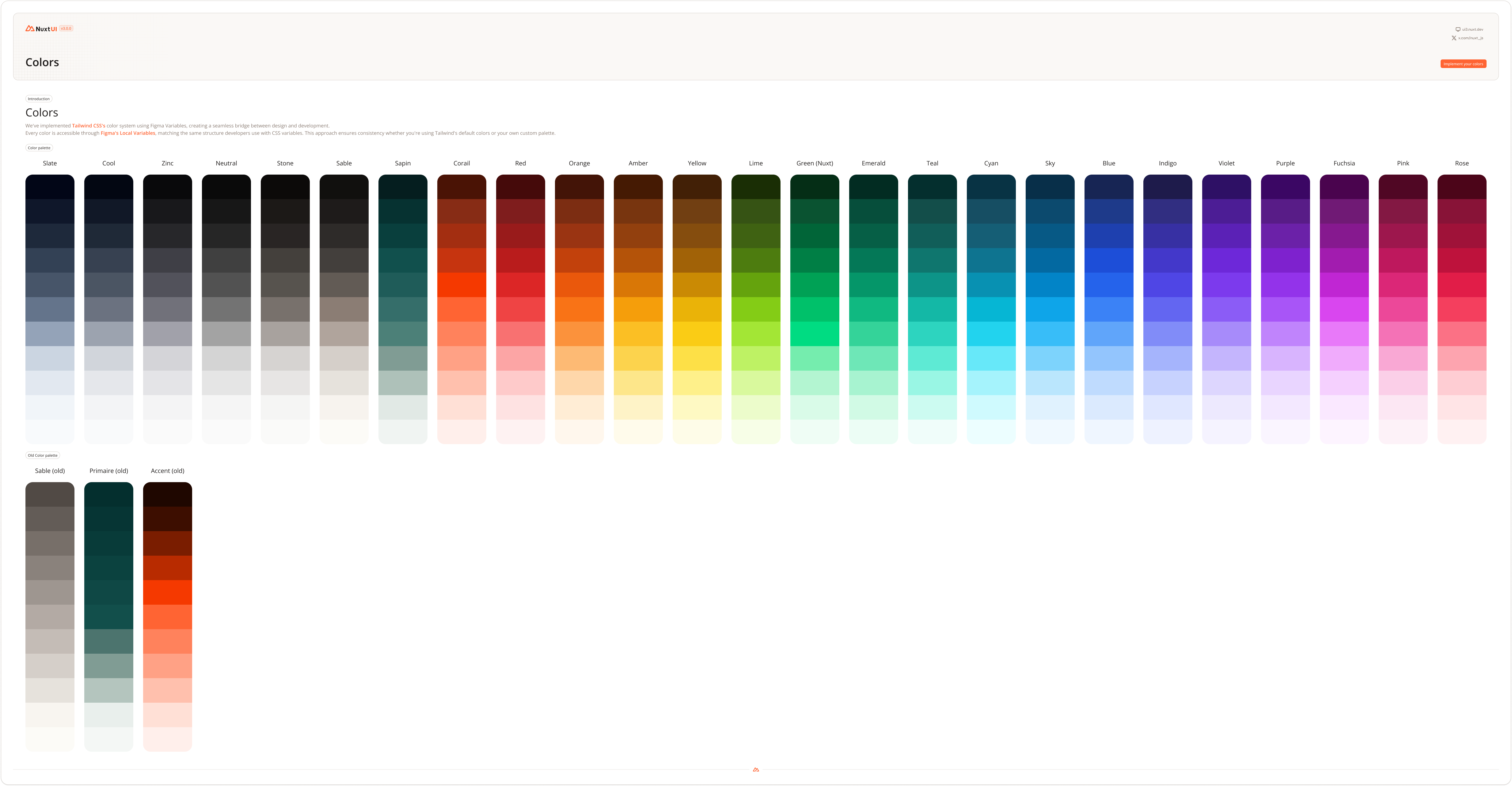Screen dimensions: 1512x786
Task: Select the lightest Rose swatch
Action: tap(1461, 432)
